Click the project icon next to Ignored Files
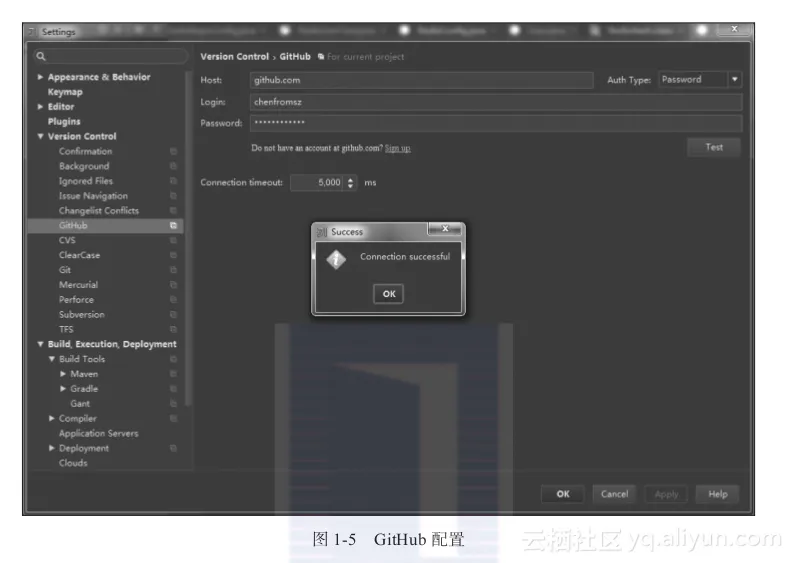Viewport: 793px width, 563px height. tap(173, 181)
